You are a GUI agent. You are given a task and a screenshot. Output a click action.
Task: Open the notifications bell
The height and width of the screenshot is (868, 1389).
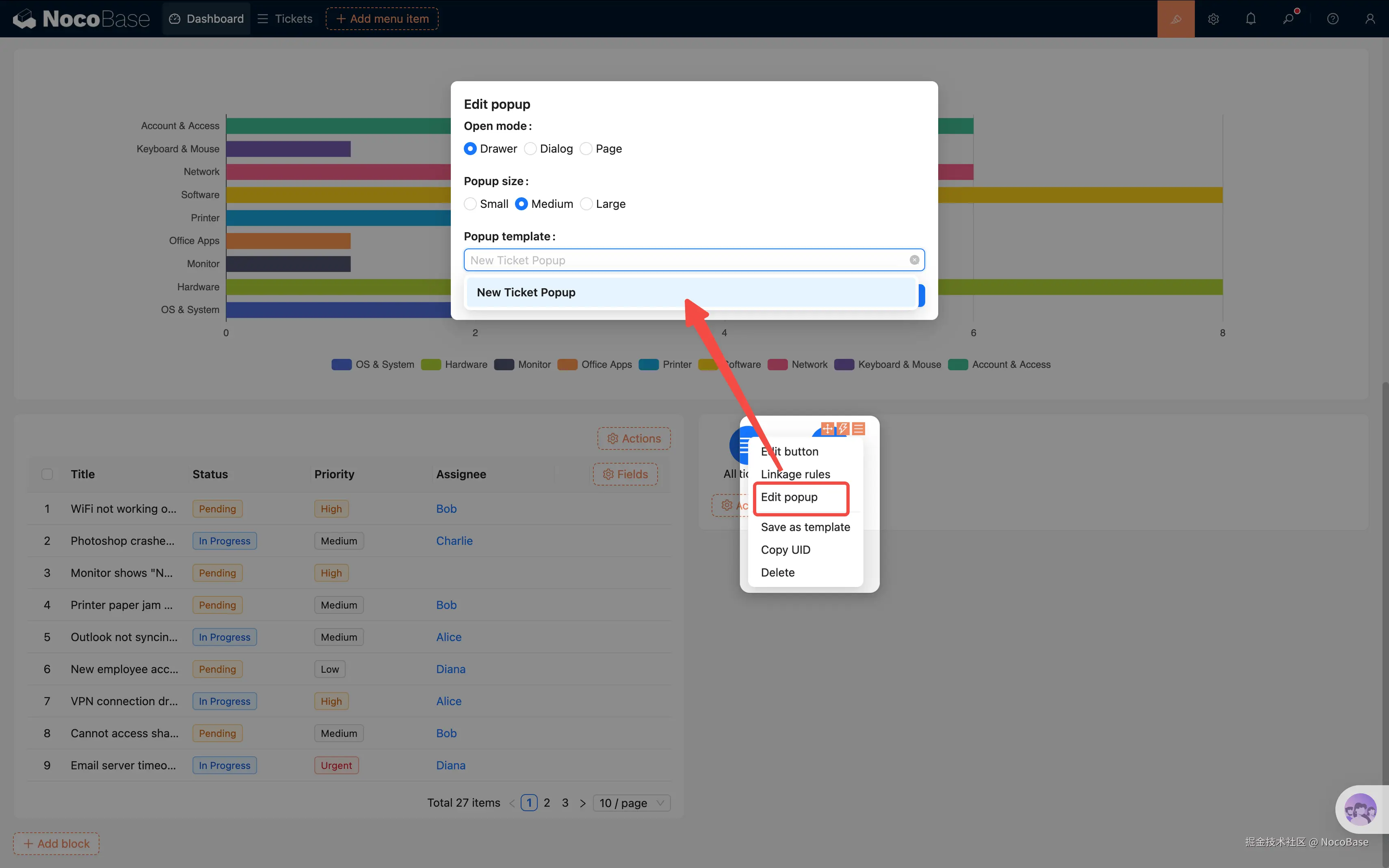1251,19
